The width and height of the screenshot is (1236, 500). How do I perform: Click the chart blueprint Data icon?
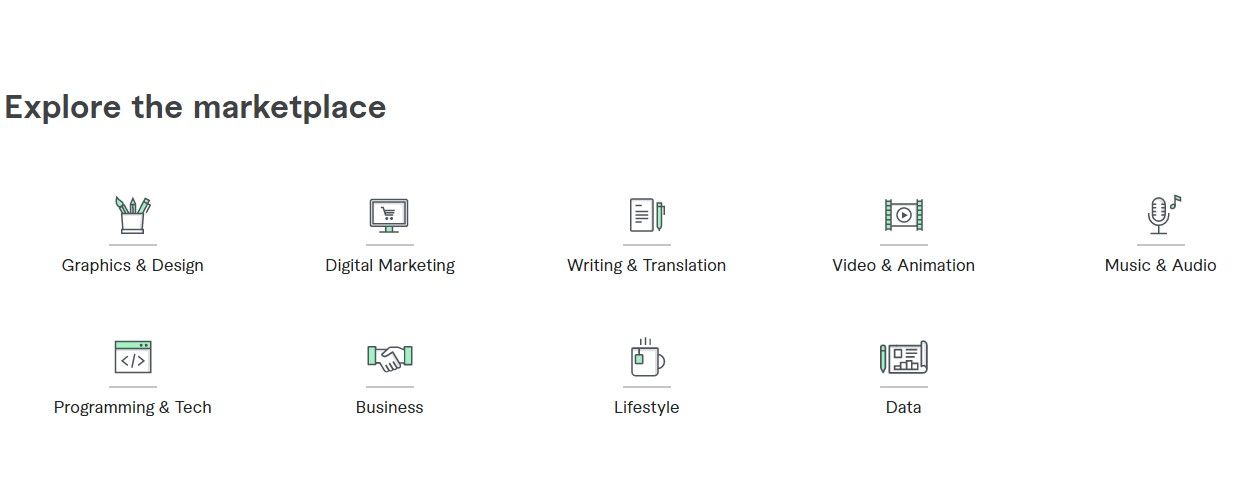903,357
